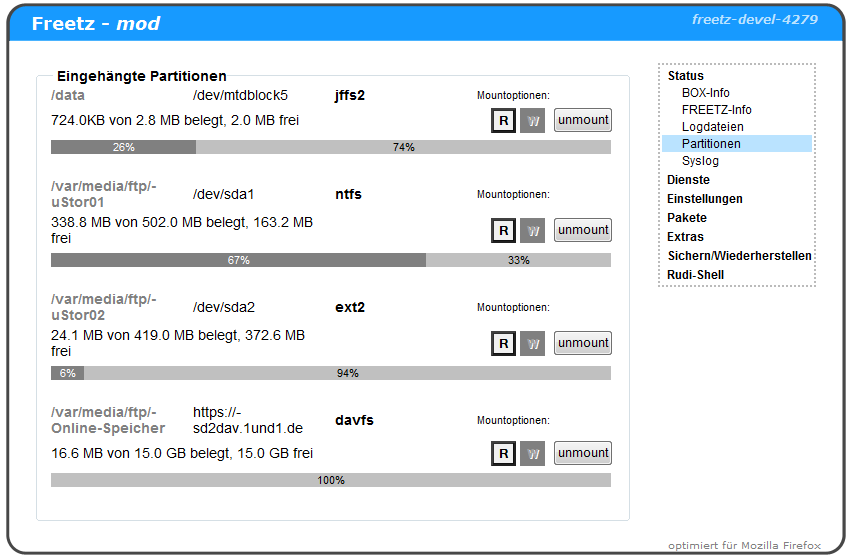852x559 pixels.
Task: Open the Syslog page
Action: (x=700, y=161)
